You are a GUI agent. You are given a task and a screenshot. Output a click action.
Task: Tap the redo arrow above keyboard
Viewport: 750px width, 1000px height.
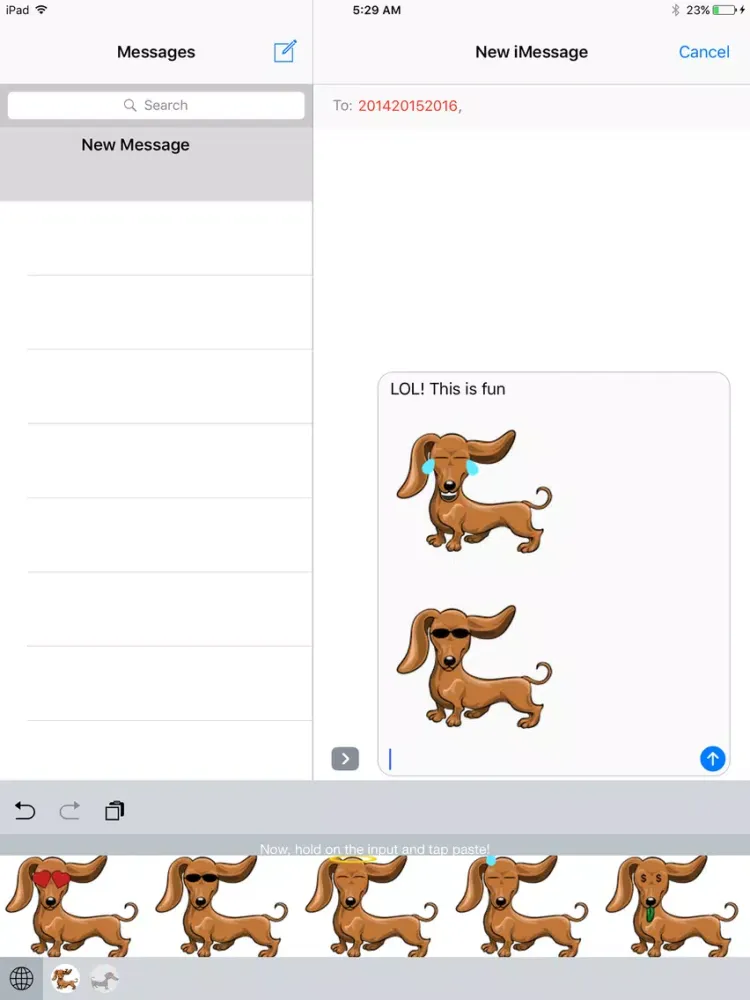[x=70, y=811]
